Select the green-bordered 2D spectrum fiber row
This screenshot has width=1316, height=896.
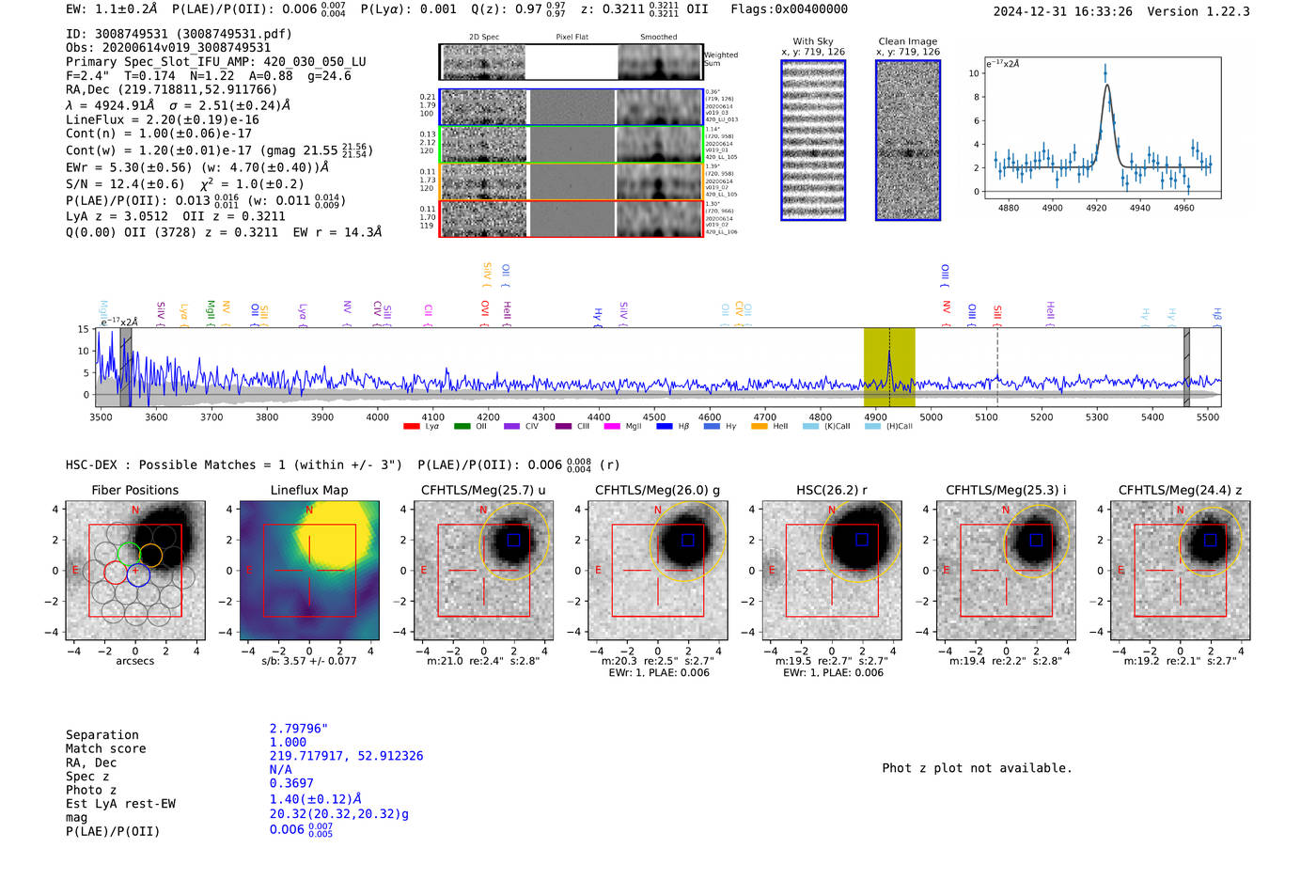(x=571, y=145)
